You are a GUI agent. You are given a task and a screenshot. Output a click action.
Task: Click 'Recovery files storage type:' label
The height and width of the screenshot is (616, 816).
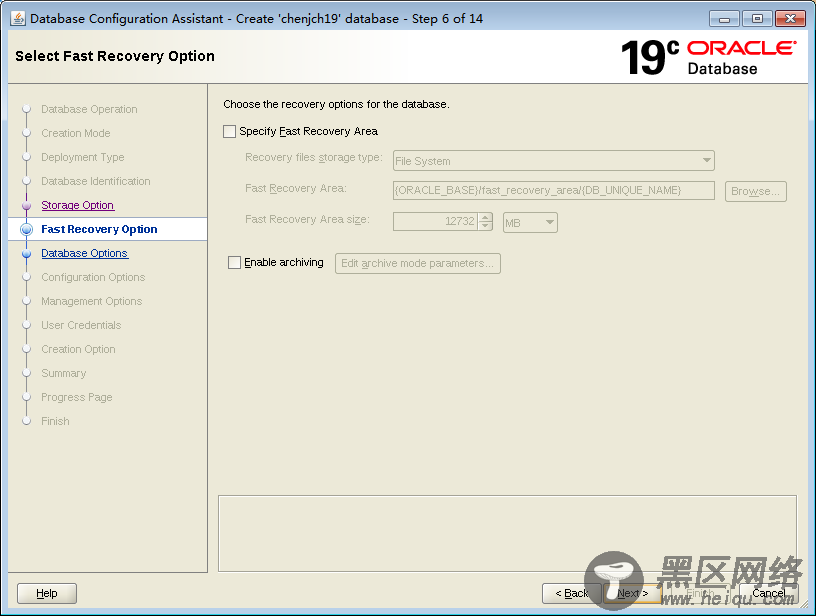[314, 157]
